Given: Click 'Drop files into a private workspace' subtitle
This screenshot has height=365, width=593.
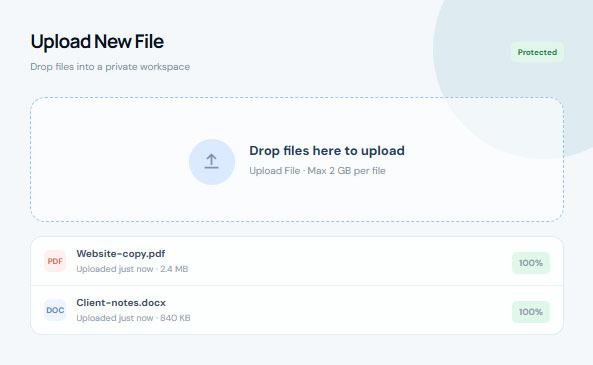Looking at the screenshot, I should tap(110, 67).
